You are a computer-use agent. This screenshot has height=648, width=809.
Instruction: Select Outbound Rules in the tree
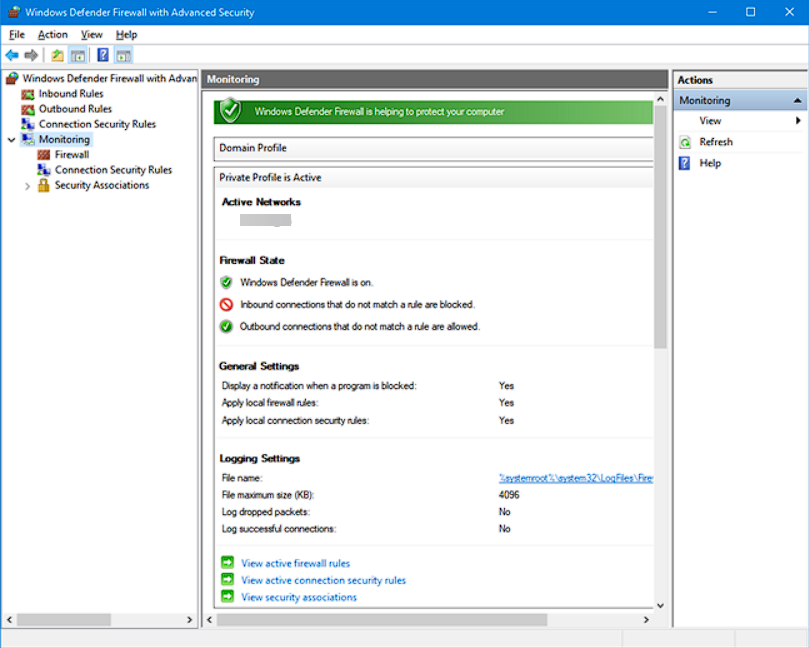tap(75, 109)
